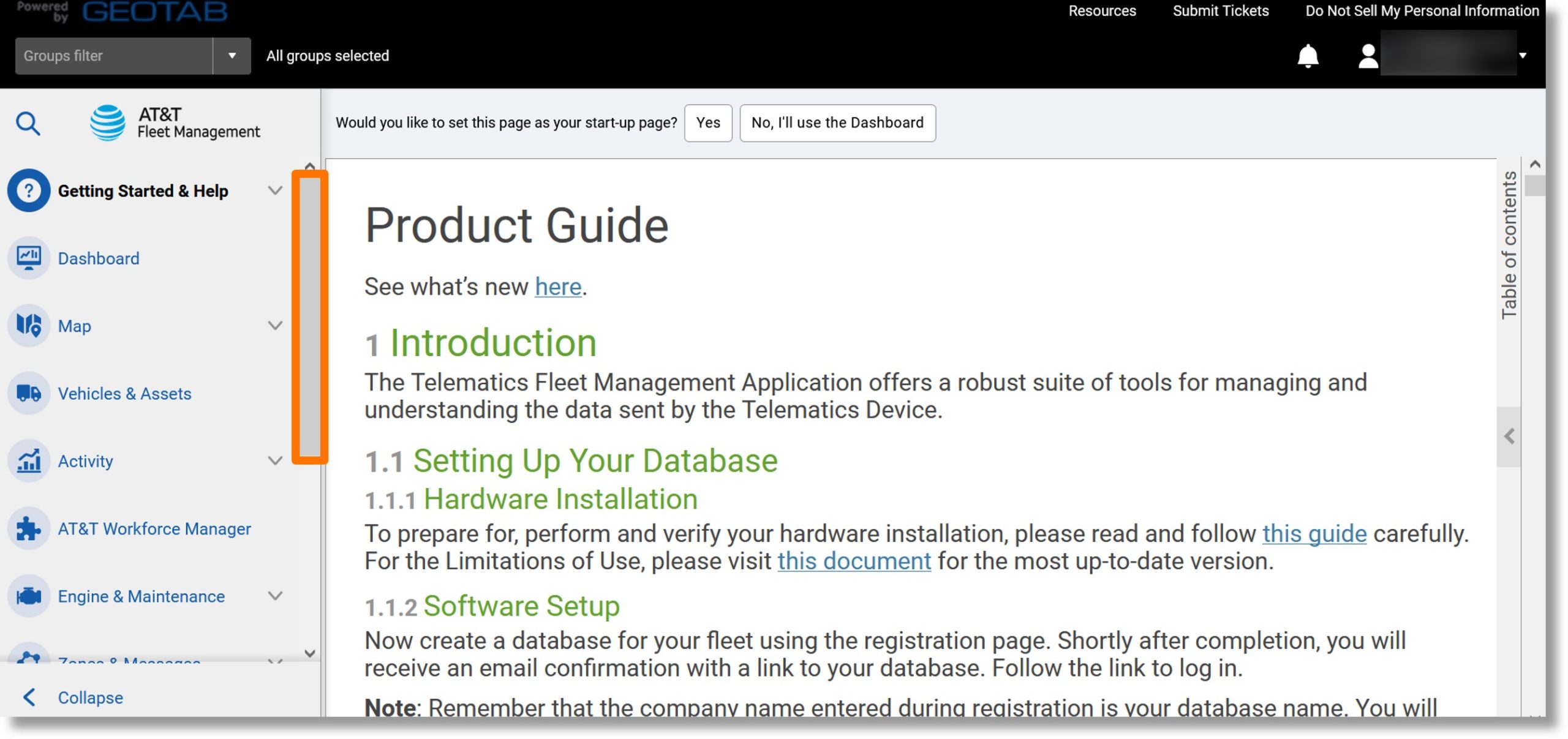Screen dimensions: 1568x739
Task: Click the notification bell icon
Action: 1308,55
